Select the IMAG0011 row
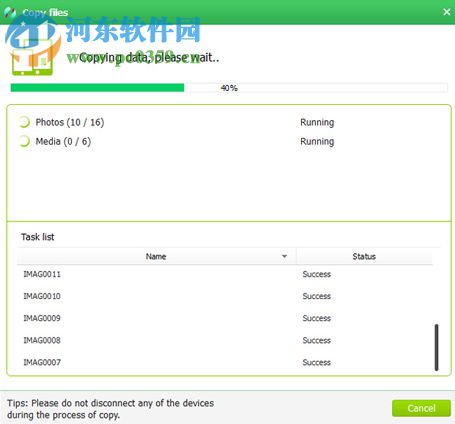Screen dimensions: 455x424 tap(225, 274)
